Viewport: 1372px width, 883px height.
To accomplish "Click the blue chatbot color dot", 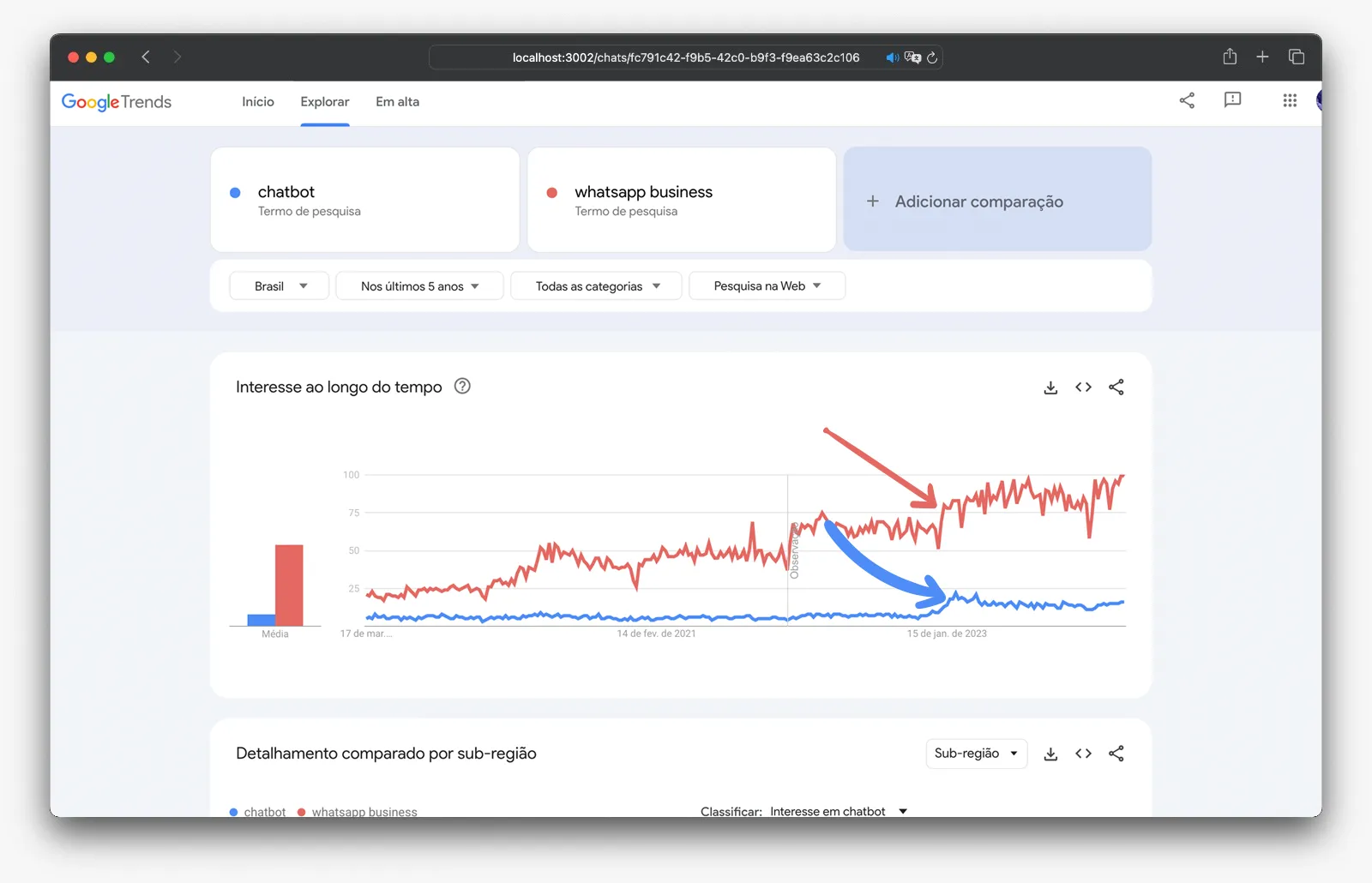I will (x=235, y=193).
